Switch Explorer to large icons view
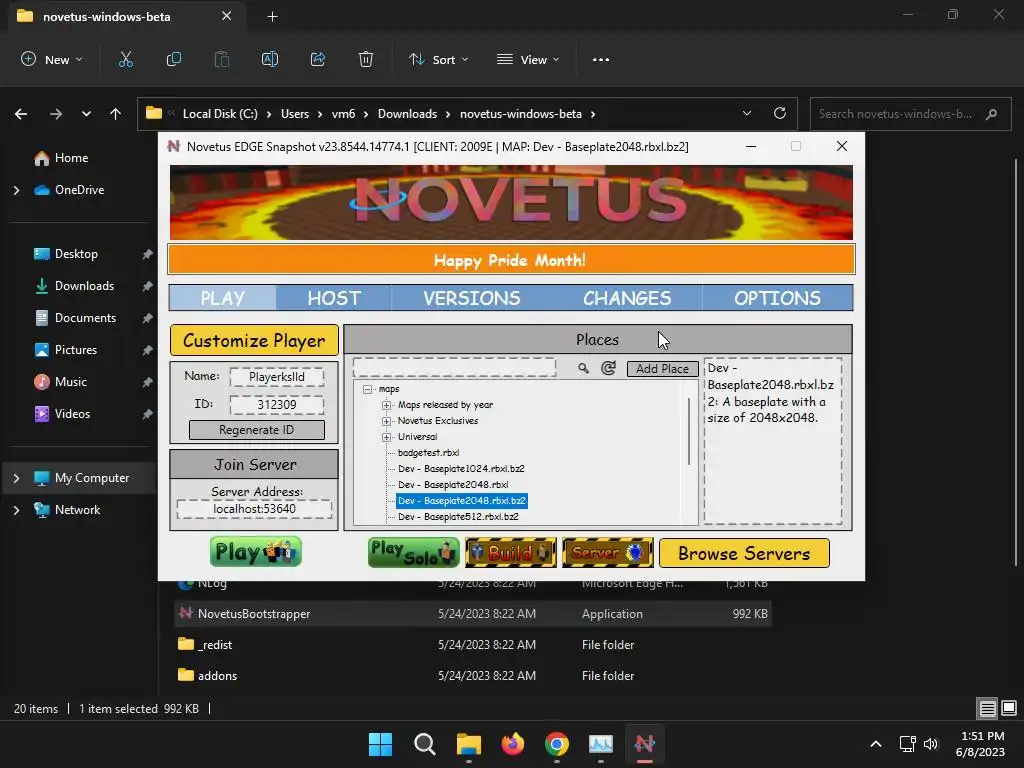 [1009, 709]
